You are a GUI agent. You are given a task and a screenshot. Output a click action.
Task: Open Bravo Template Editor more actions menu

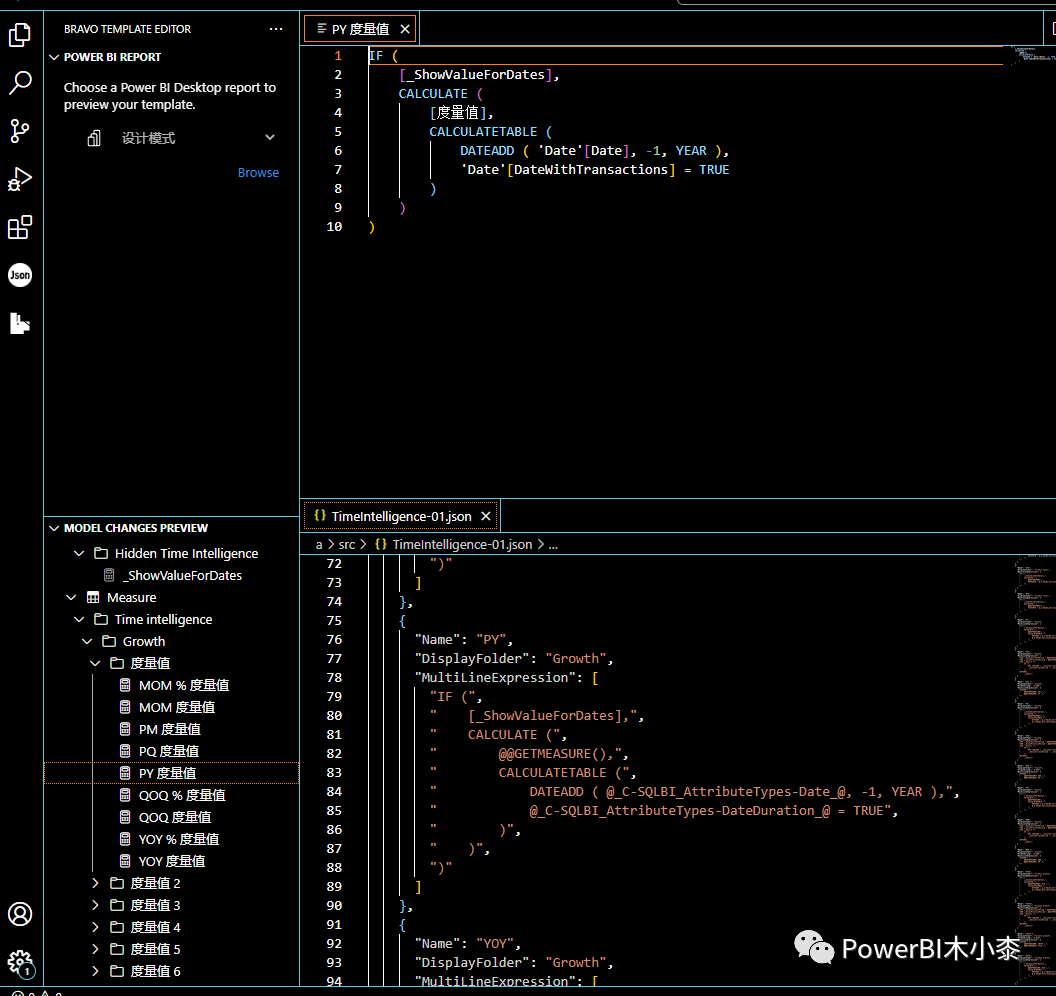coord(275,29)
